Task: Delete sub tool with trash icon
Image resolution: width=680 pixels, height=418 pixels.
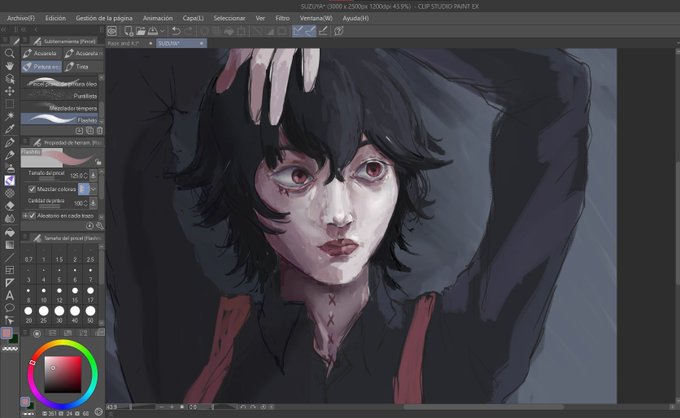Action: pos(100,131)
